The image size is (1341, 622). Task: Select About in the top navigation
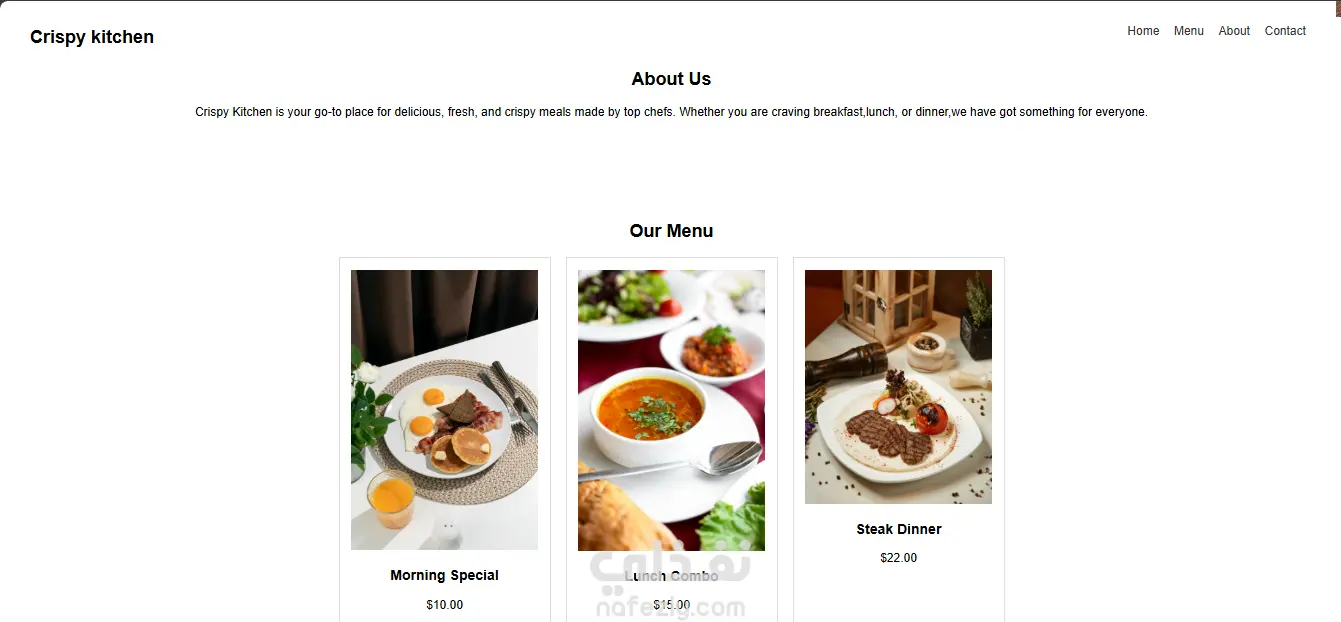pyautogui.click(x=1234, y=31)
